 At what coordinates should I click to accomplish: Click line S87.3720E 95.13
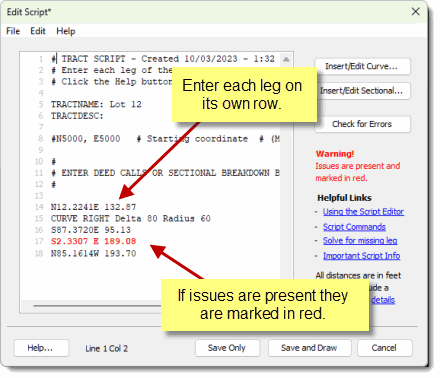[91, 230]
